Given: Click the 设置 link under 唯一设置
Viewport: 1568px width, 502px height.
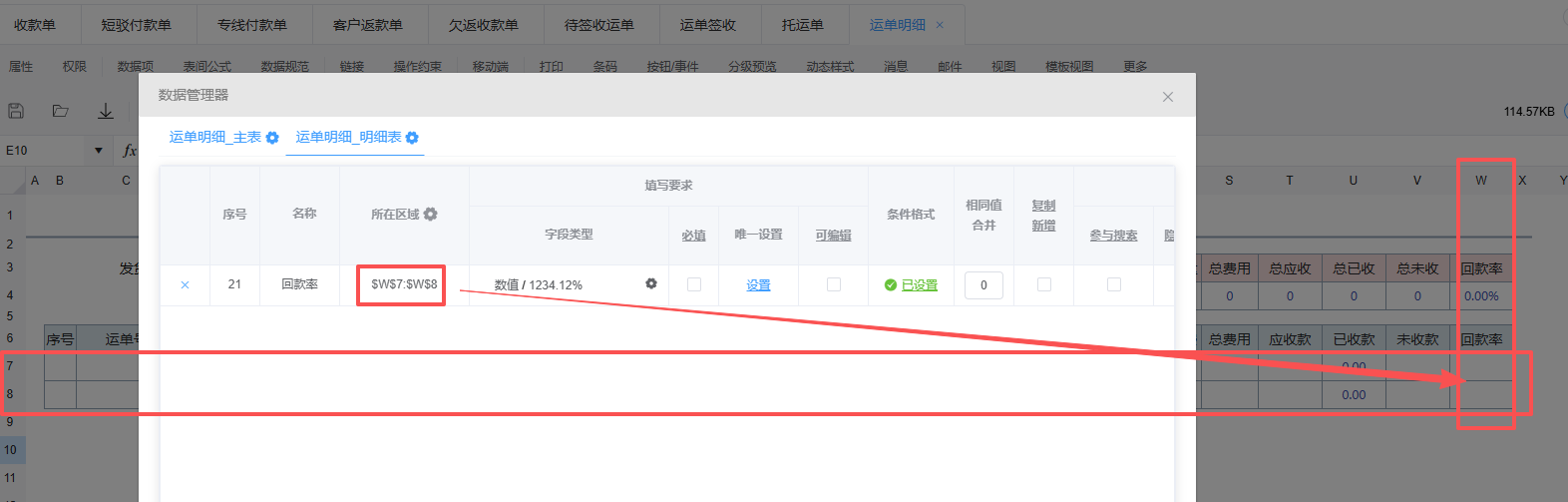Looking at the screenshot, I should (758, 284).
